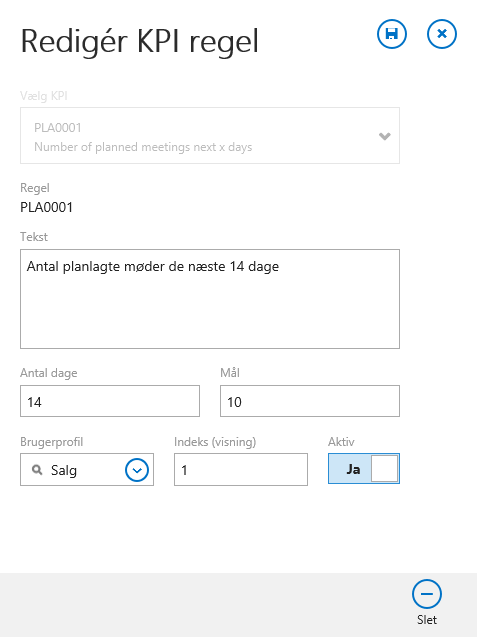Click the Regel value PLA0001 text

46,208
